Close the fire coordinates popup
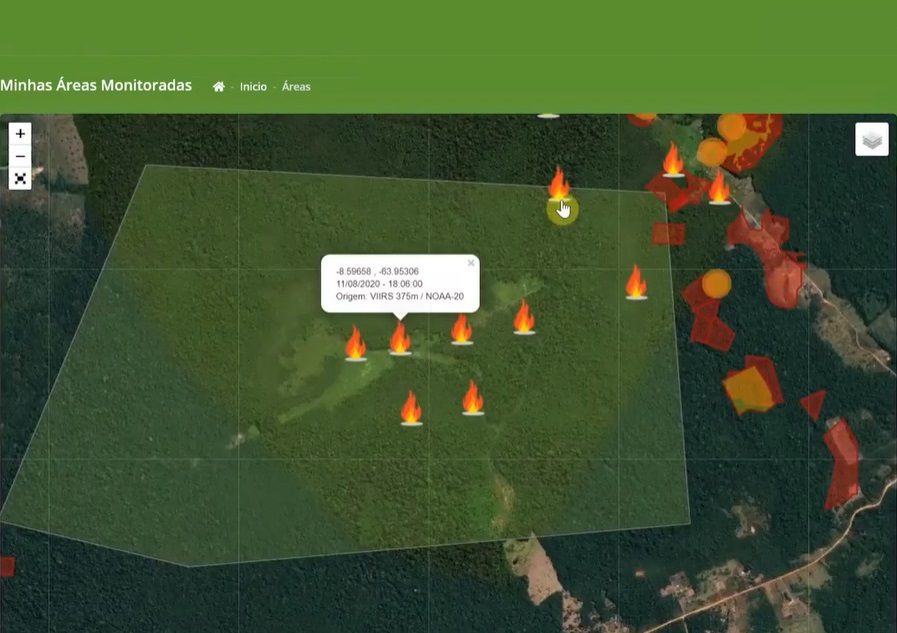The image size is (897, 633). pos(471,264)
